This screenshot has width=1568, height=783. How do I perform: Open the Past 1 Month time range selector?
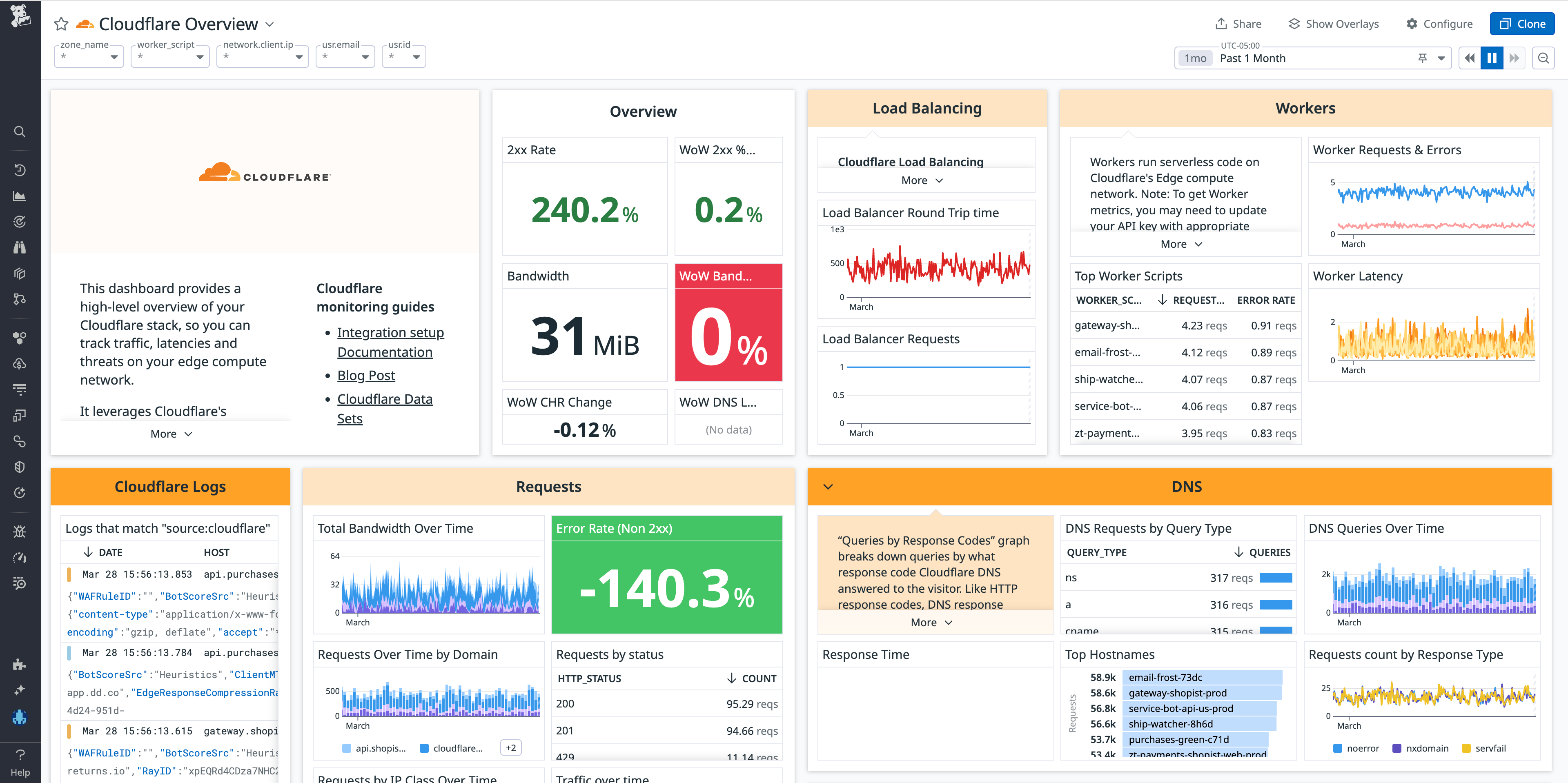(1253, 58)
